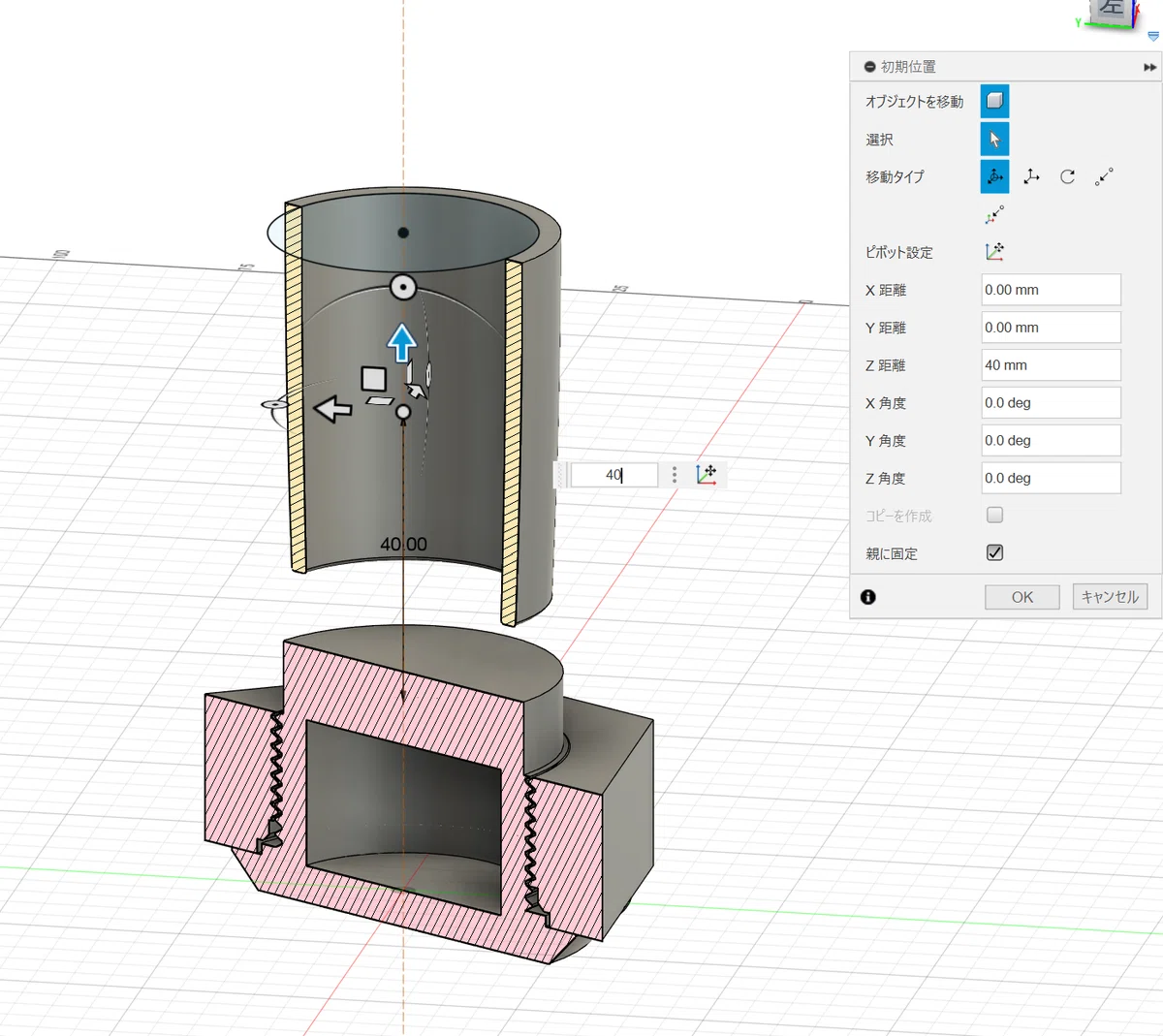Viewport: 1163px width, 1036px height.
Task: Choose the Point to Position move type icon
Action: point(994,214)
